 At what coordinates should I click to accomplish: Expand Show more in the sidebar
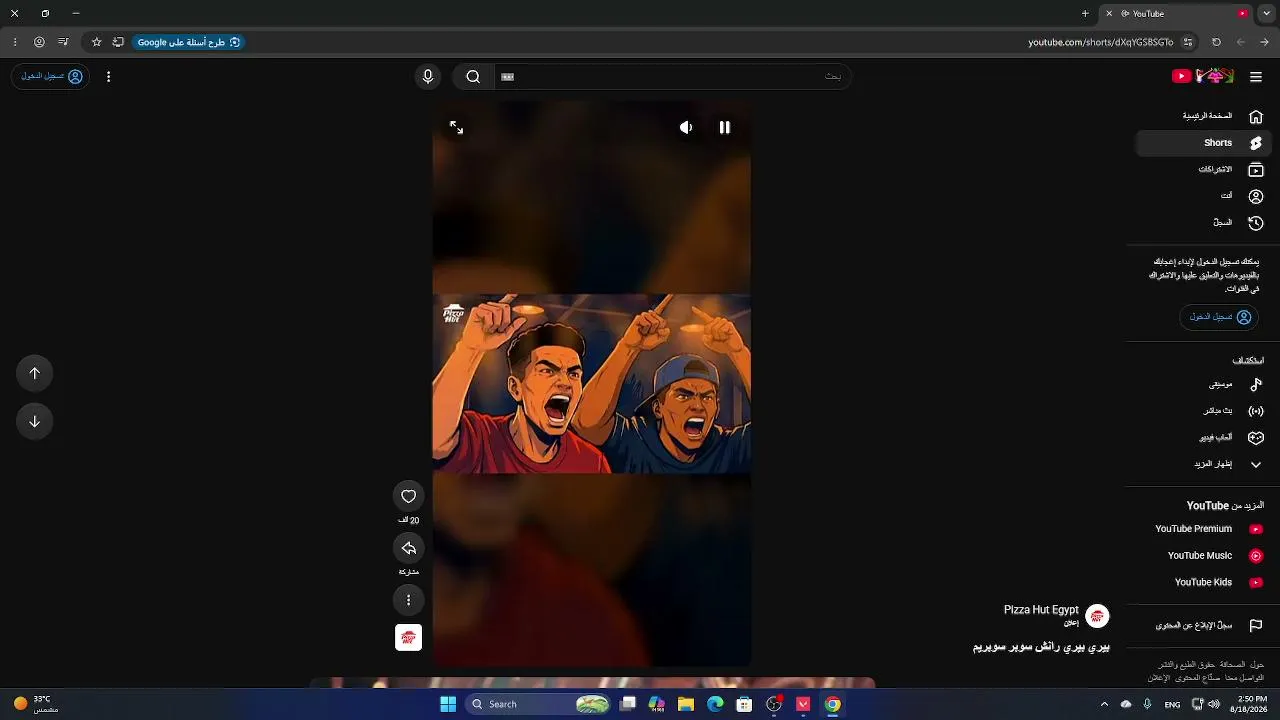coord(1204,464)
